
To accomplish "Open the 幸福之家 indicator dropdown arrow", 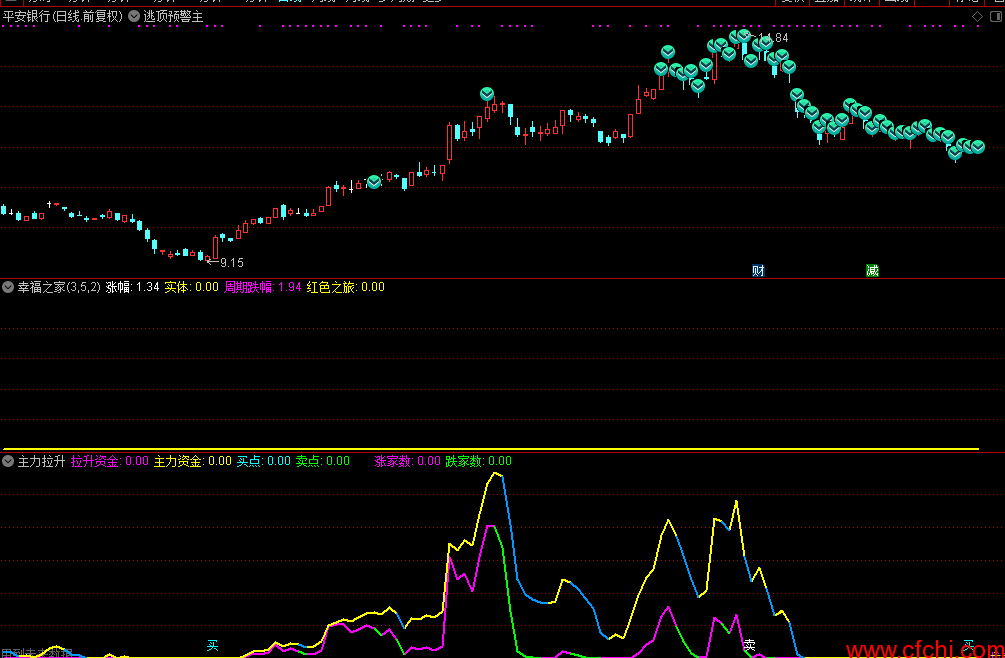I will (8, 287).
